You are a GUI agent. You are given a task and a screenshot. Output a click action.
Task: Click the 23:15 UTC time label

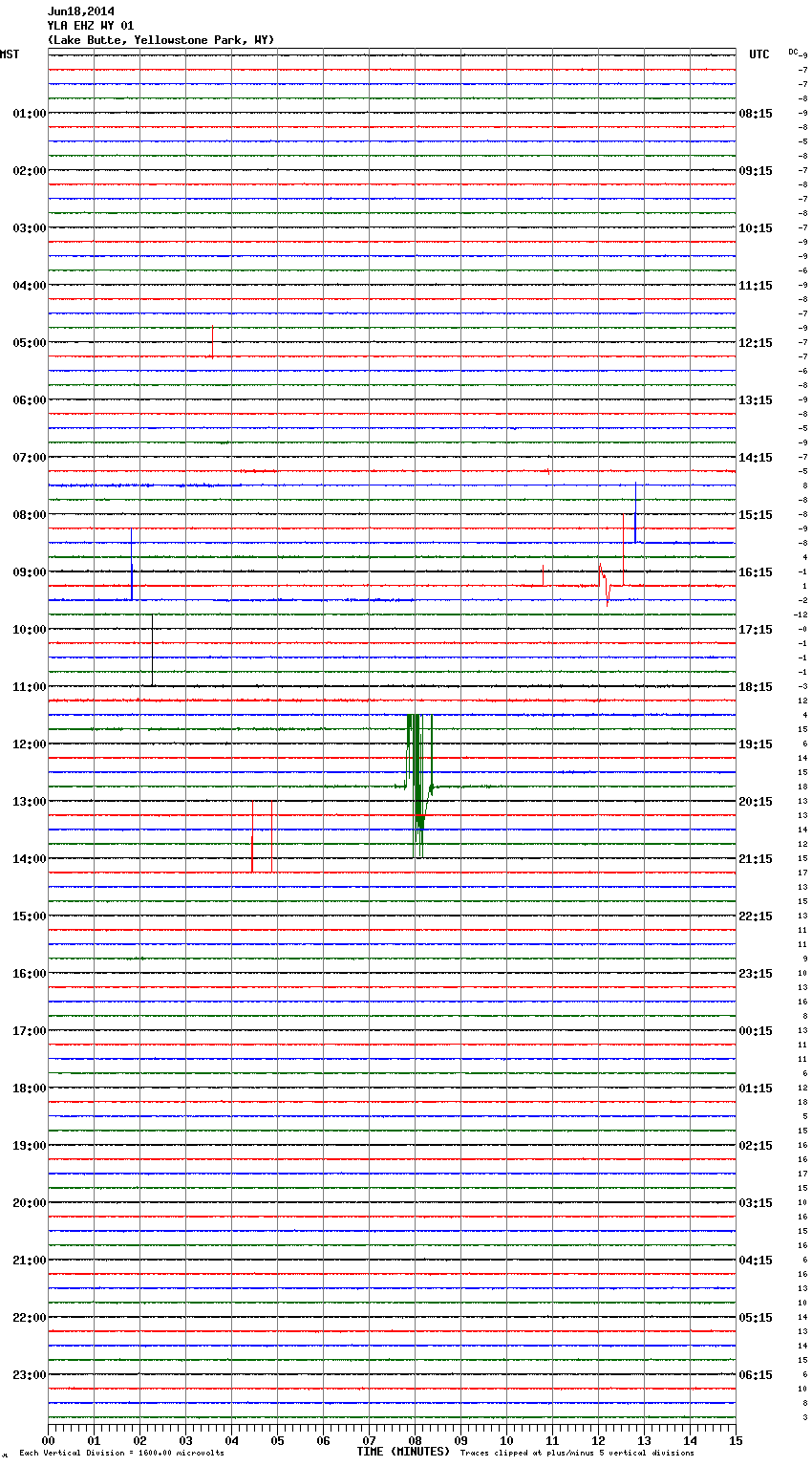point(756,974)
